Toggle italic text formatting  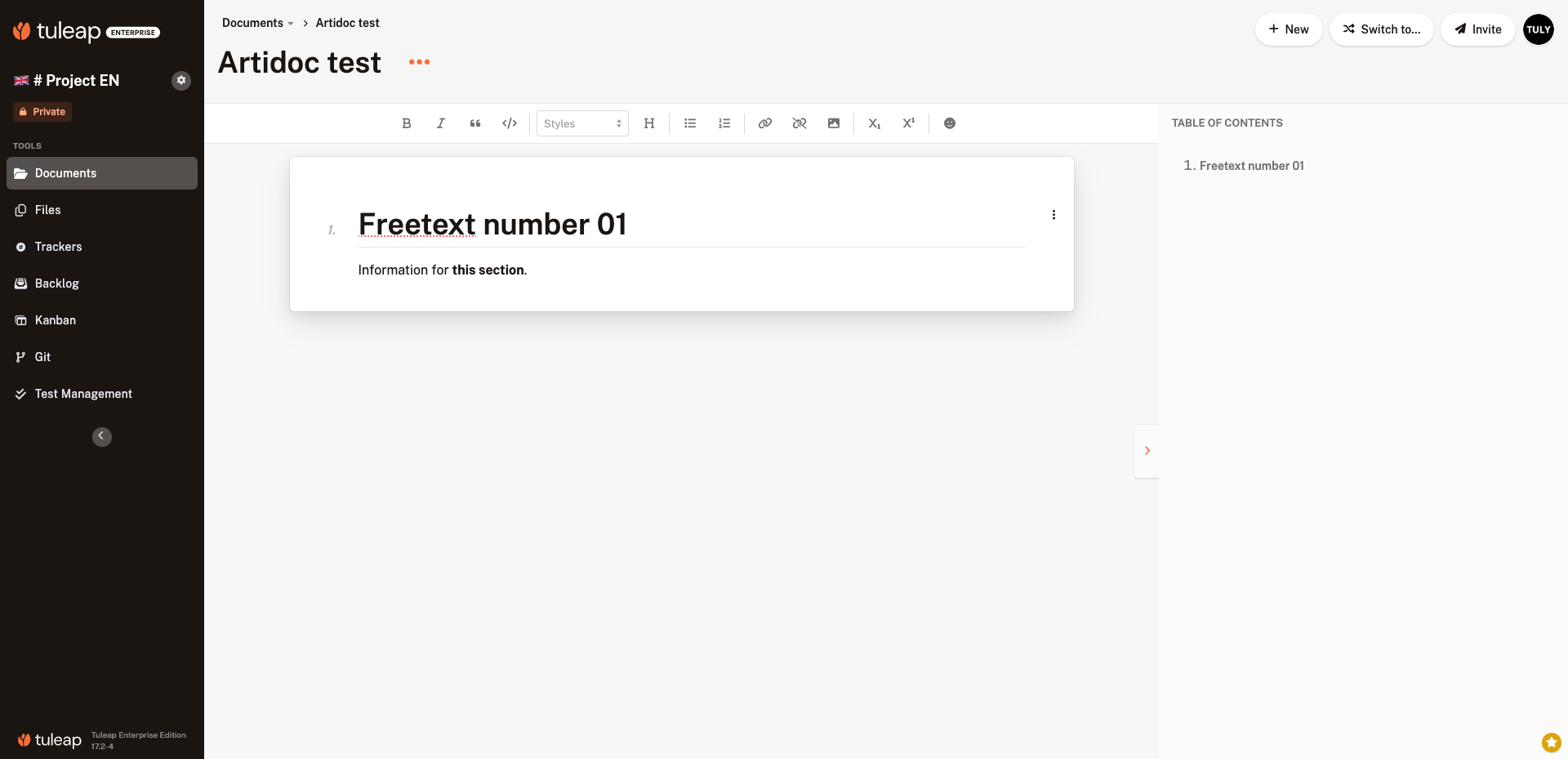click(441, 123)
